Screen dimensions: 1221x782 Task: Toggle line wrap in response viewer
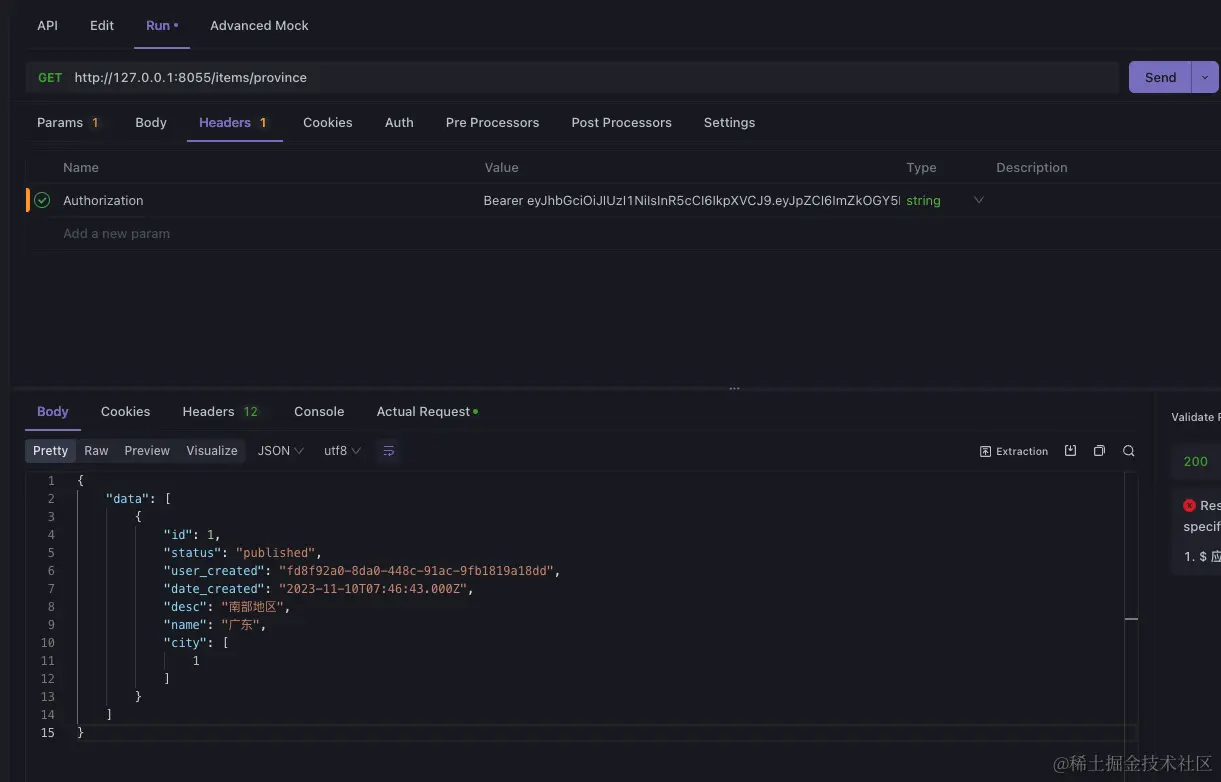[x=388, y=450]
